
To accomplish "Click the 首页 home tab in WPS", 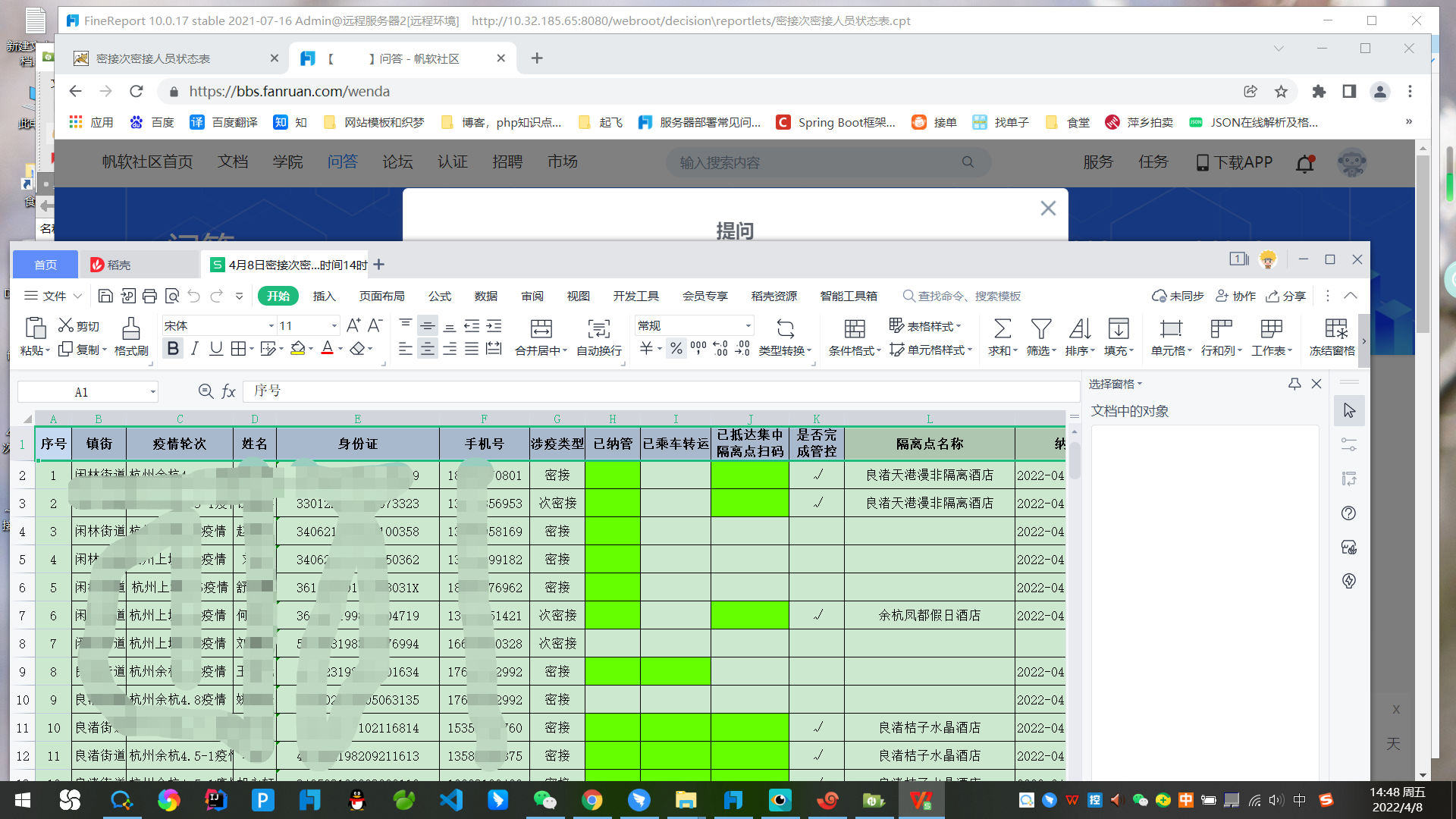I will click(x=45, y=265).
